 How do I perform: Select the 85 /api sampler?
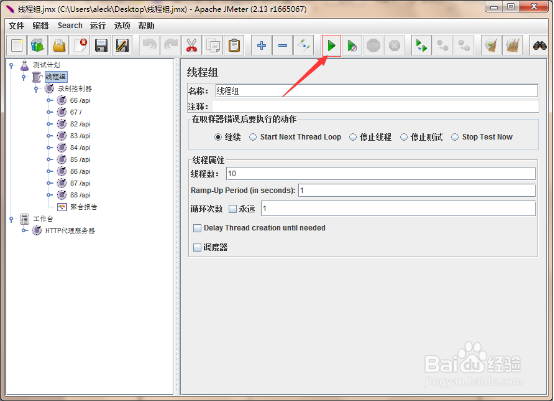coord(80,160)
